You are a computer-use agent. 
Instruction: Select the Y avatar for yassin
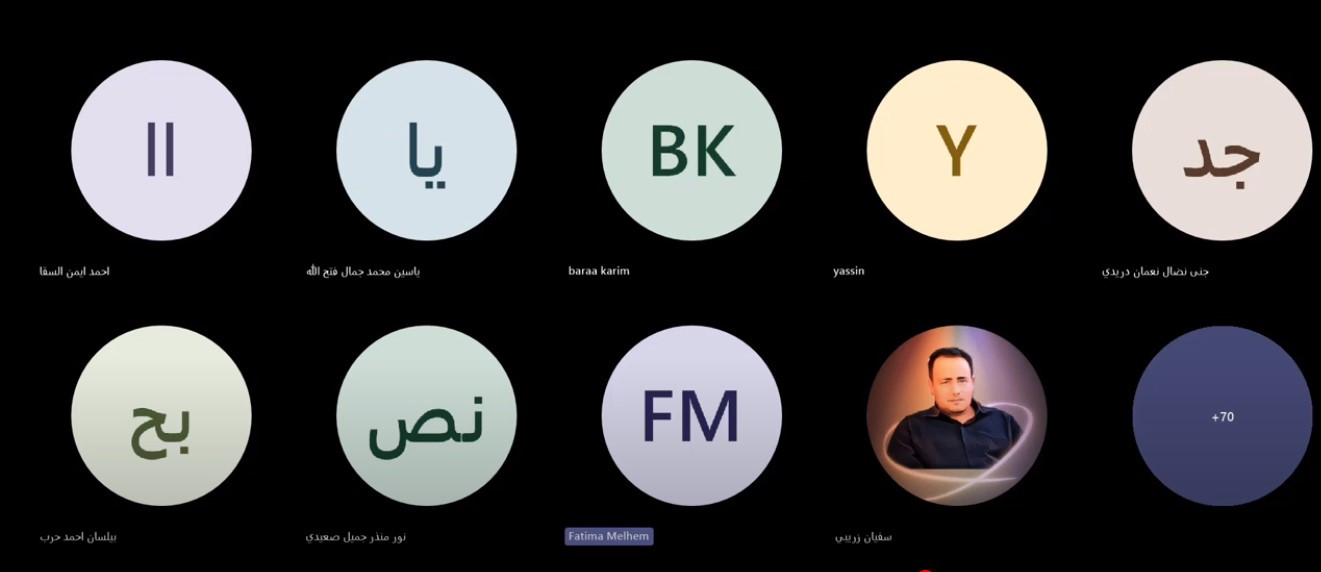957,150
